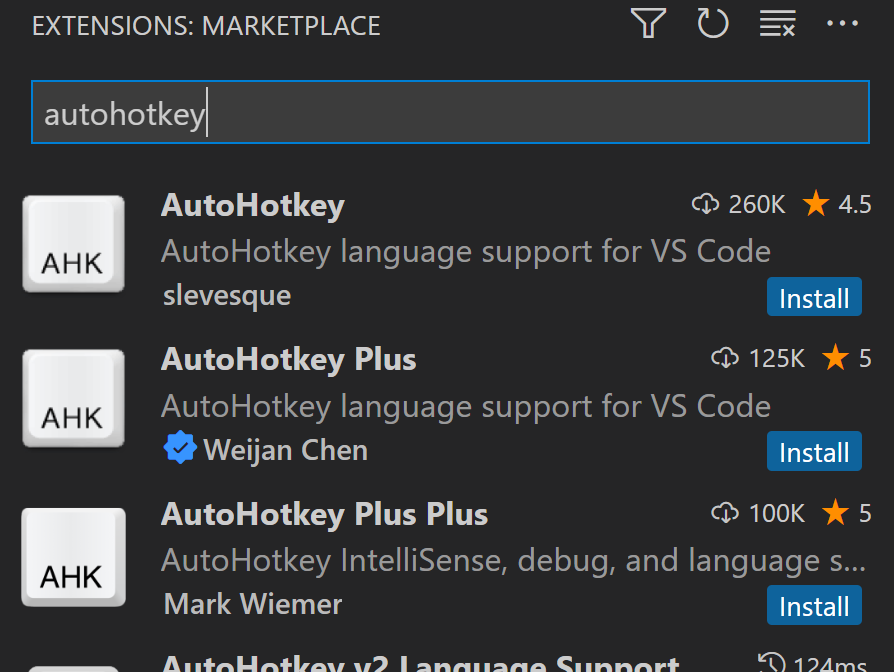Screen dimensions: 894x672
Task: Click the autohotkey search input field
Action: [450, 113]
